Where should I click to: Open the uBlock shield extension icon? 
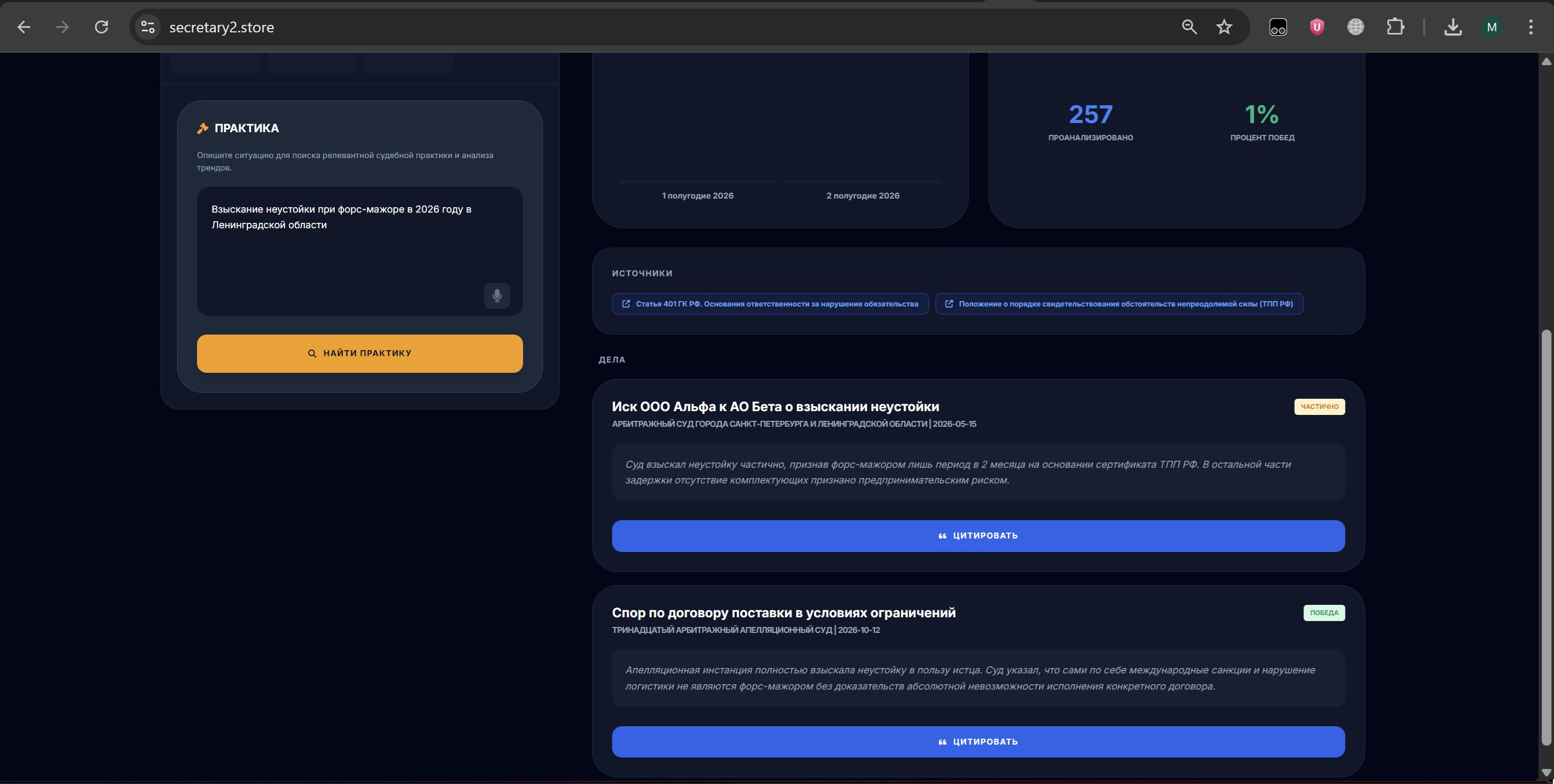point(1317,27)
